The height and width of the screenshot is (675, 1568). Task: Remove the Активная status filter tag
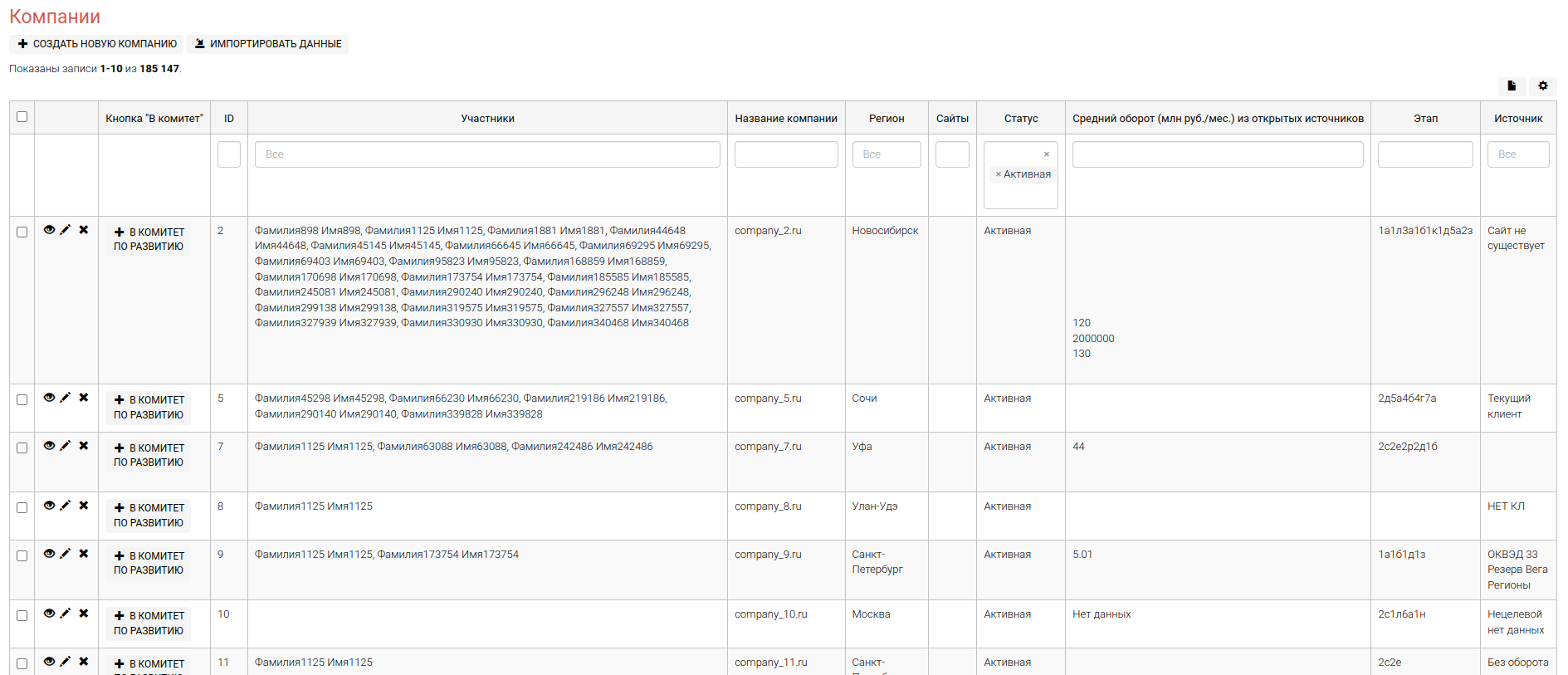(x=998, y=174)
